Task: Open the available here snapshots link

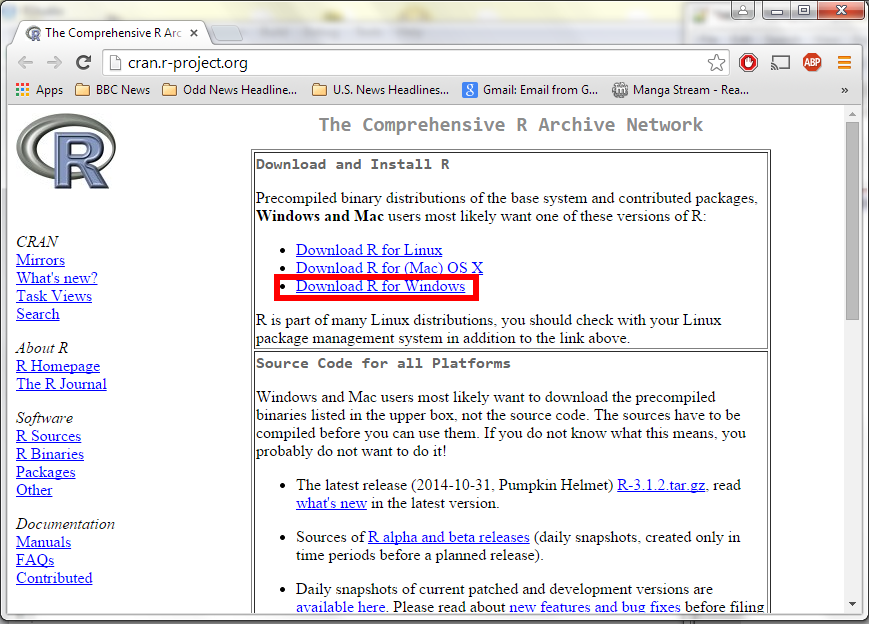Action: [x=341, y=607]
